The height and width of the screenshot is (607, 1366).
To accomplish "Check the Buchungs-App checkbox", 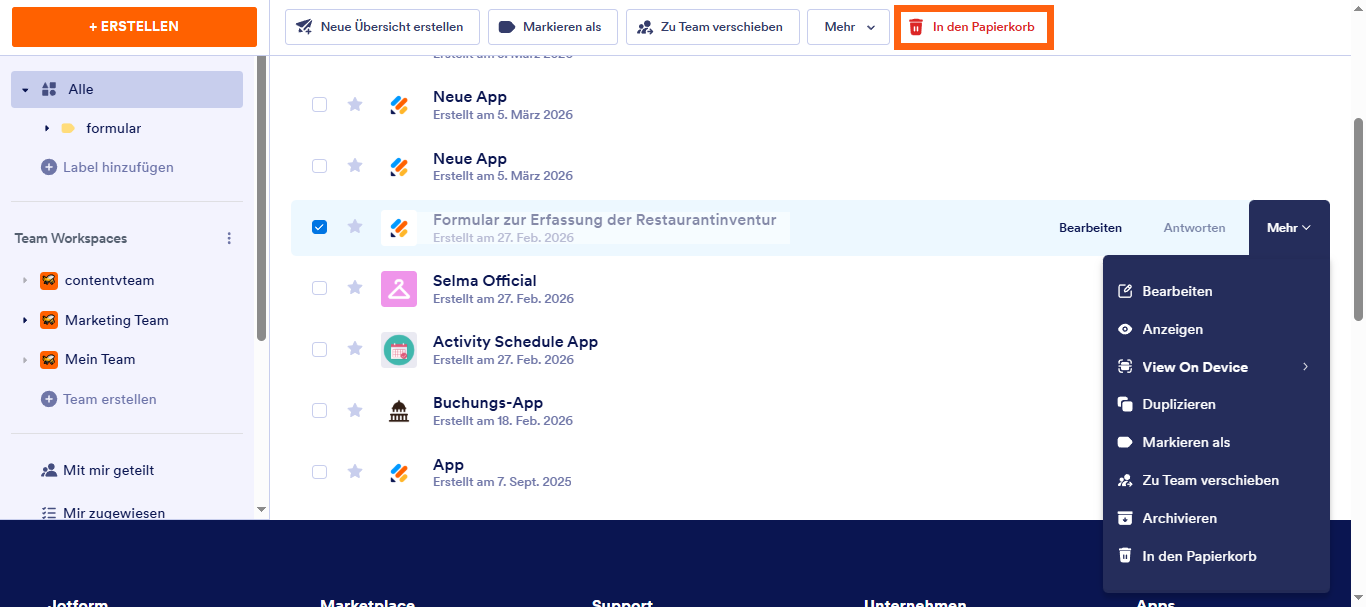I will pyautogui.click(x=319, y=410).
